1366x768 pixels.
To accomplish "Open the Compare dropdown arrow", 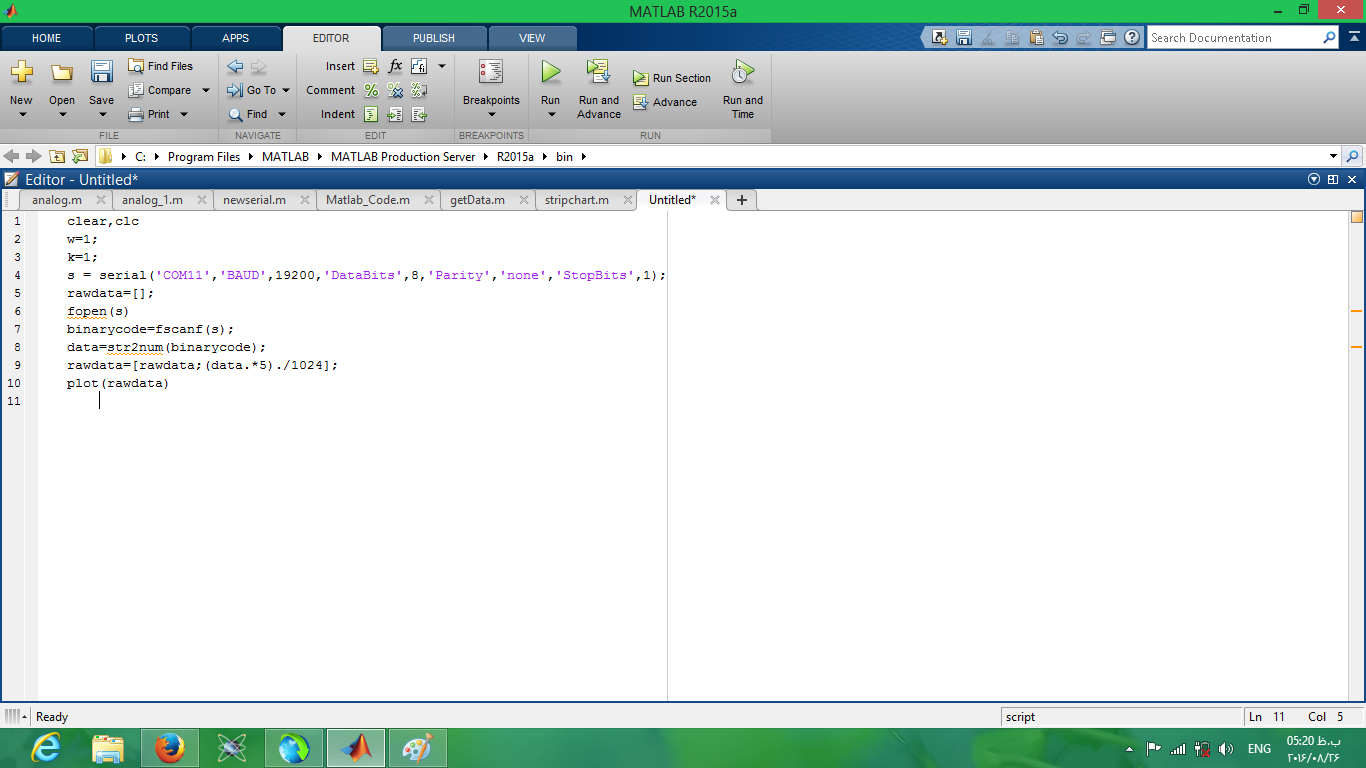I will 206,90.
